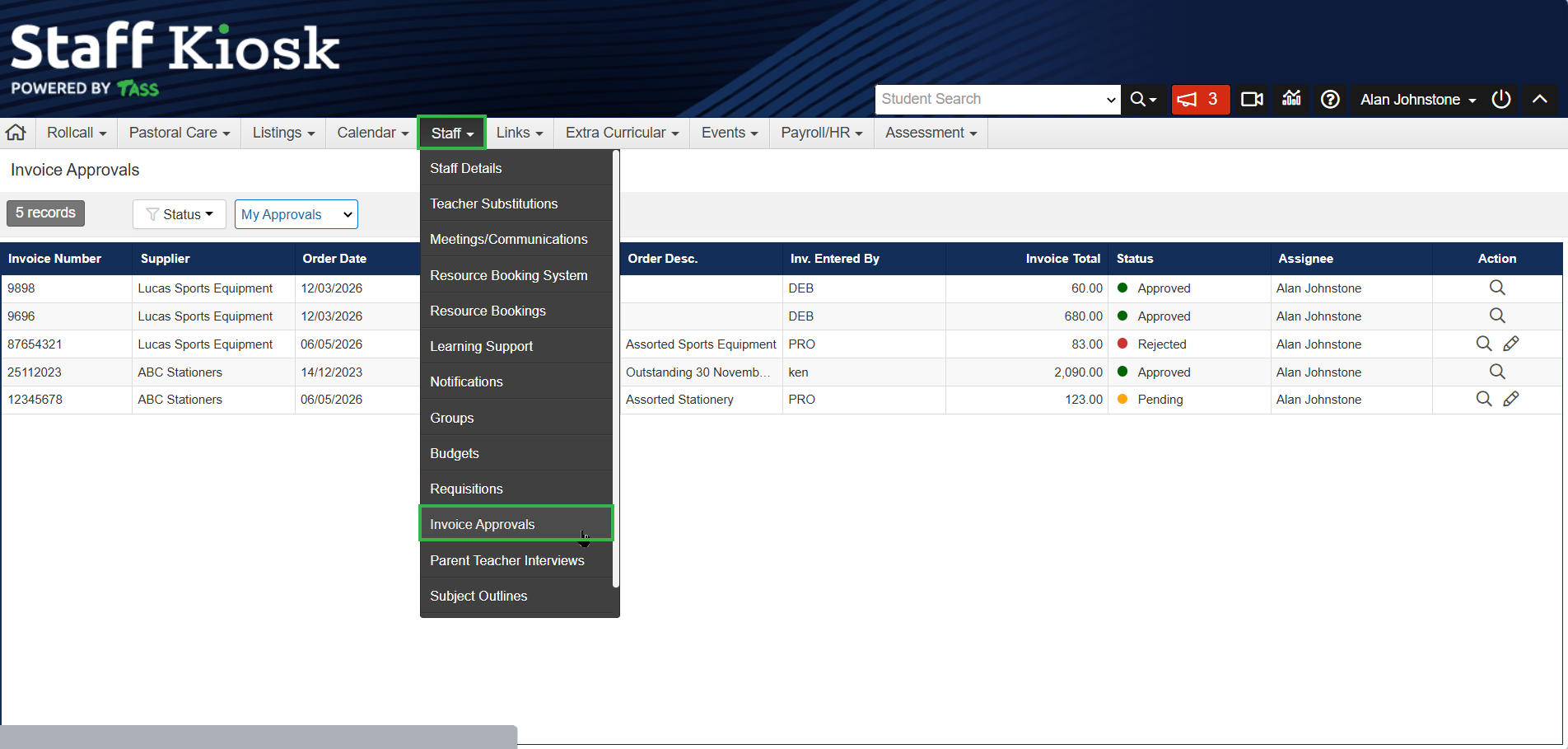
Task: Choose Invoice Approvals menu item
Action: click(516, 524)
